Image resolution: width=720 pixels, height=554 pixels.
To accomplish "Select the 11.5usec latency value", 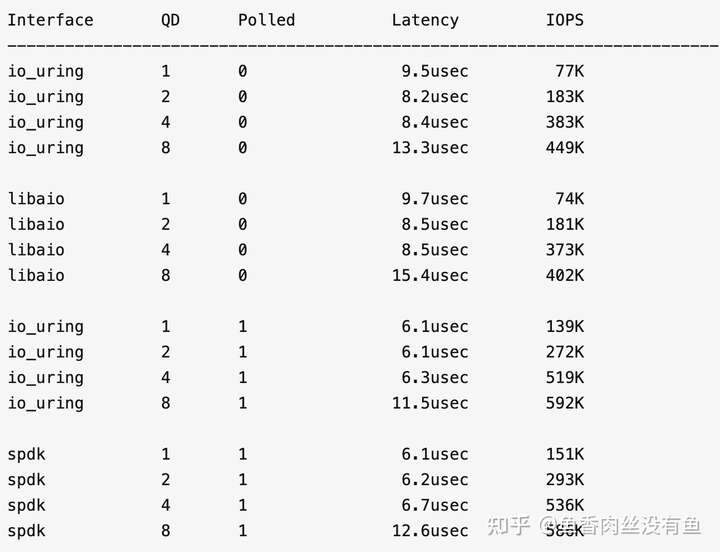I will click(430, 403).
